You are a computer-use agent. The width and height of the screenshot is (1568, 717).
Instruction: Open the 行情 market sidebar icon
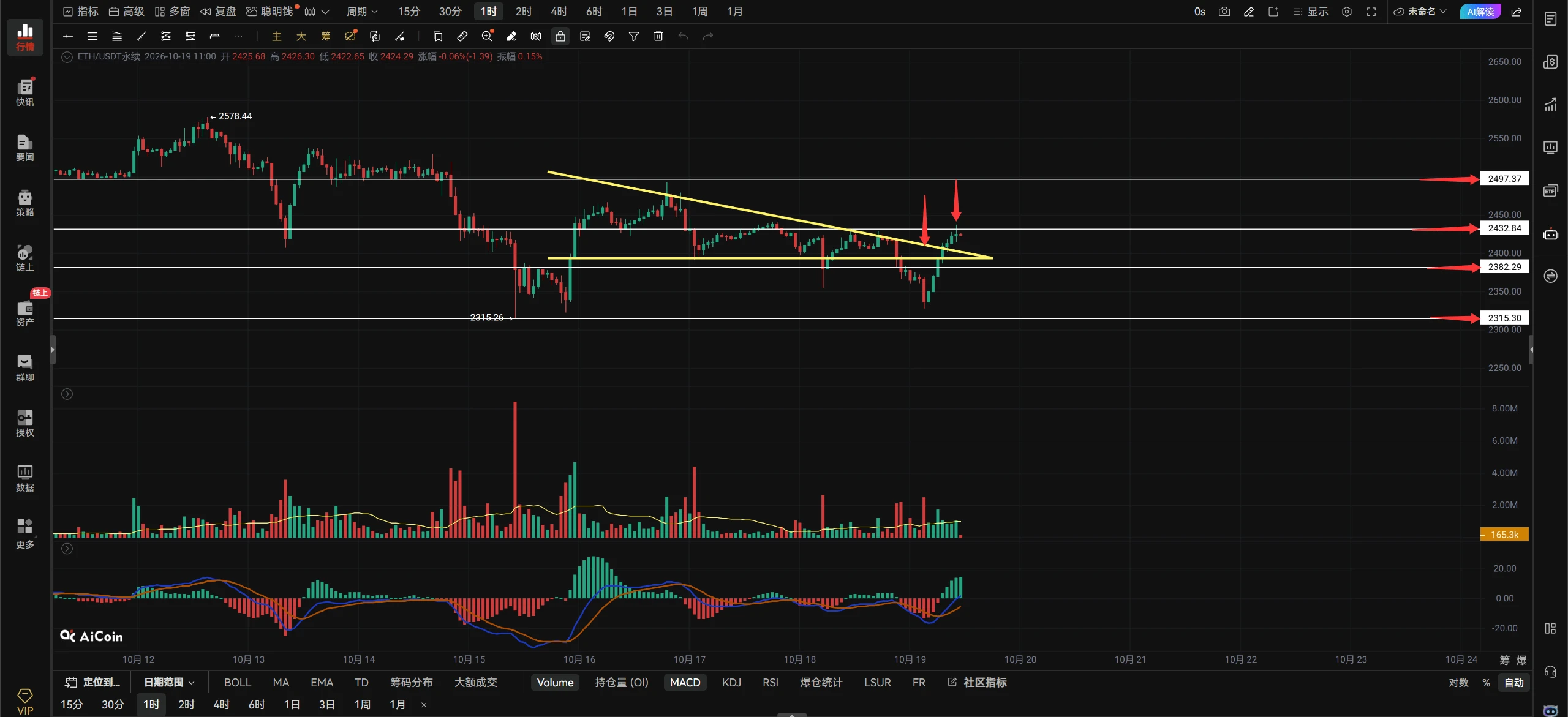point(25,37)
